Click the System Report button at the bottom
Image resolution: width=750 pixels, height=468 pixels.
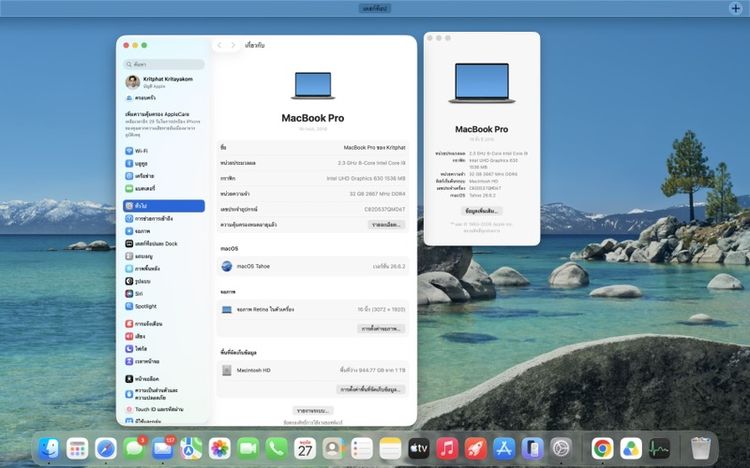click(x=313, y=411)
